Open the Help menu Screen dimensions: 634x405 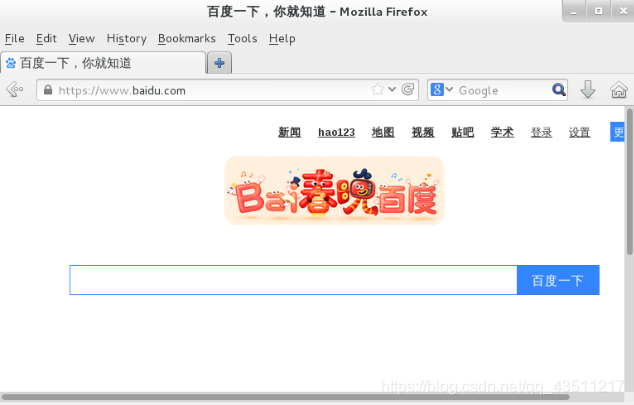click(282, 38)
